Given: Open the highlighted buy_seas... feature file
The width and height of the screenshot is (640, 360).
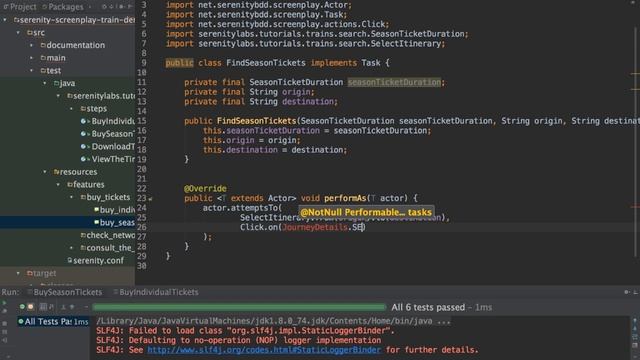Looking at the screenshot, I should pyautogui.click(x=114, y=222).
